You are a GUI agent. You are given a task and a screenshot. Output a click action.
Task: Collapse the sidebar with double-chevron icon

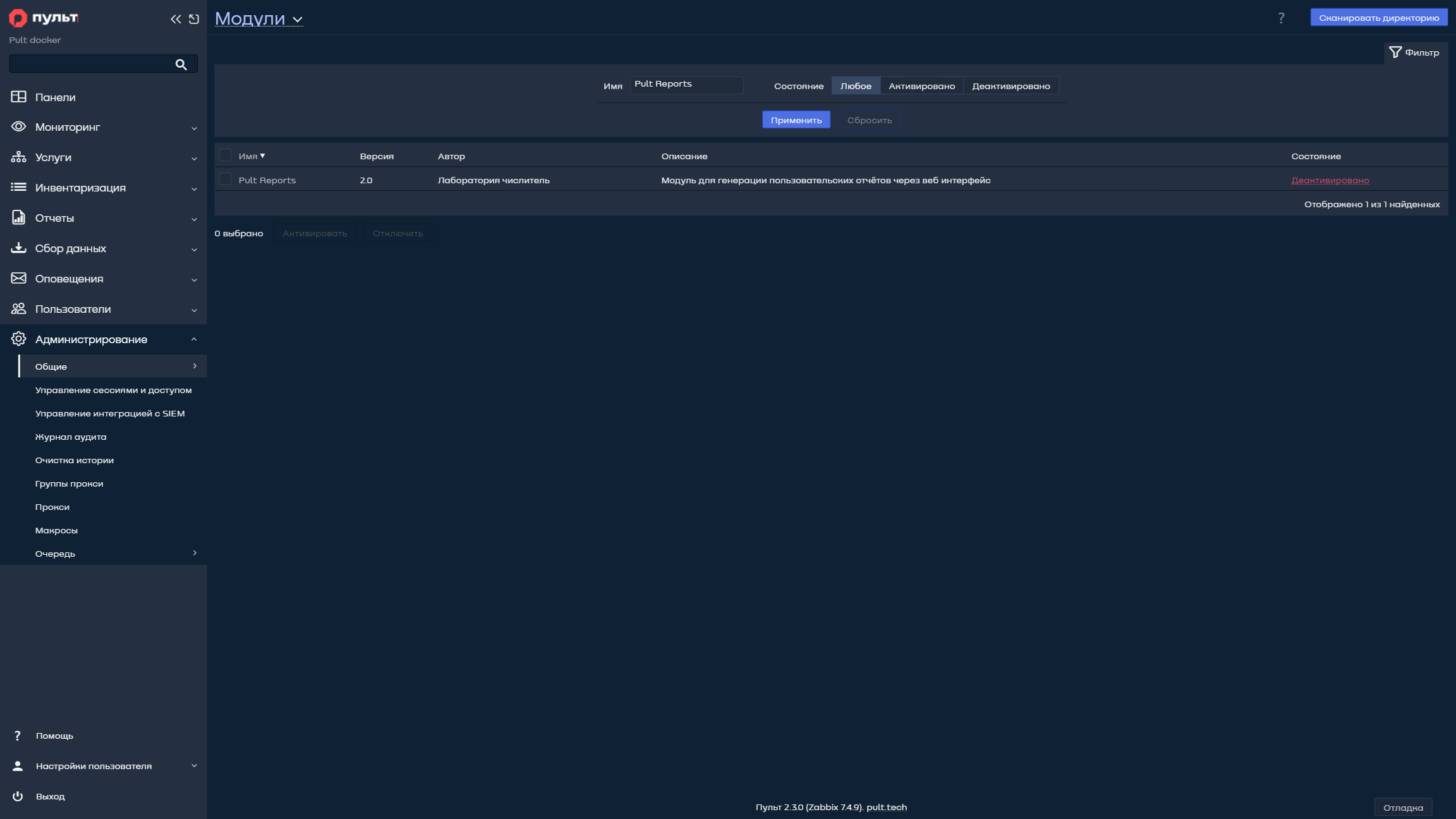(176, 19)
